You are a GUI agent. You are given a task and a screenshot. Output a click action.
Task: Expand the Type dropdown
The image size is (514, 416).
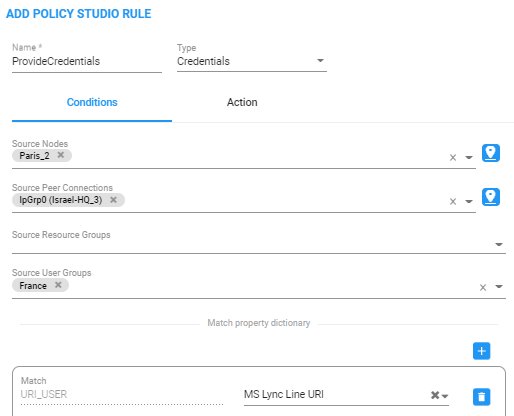pyautogui.click(x=320, y=61)
